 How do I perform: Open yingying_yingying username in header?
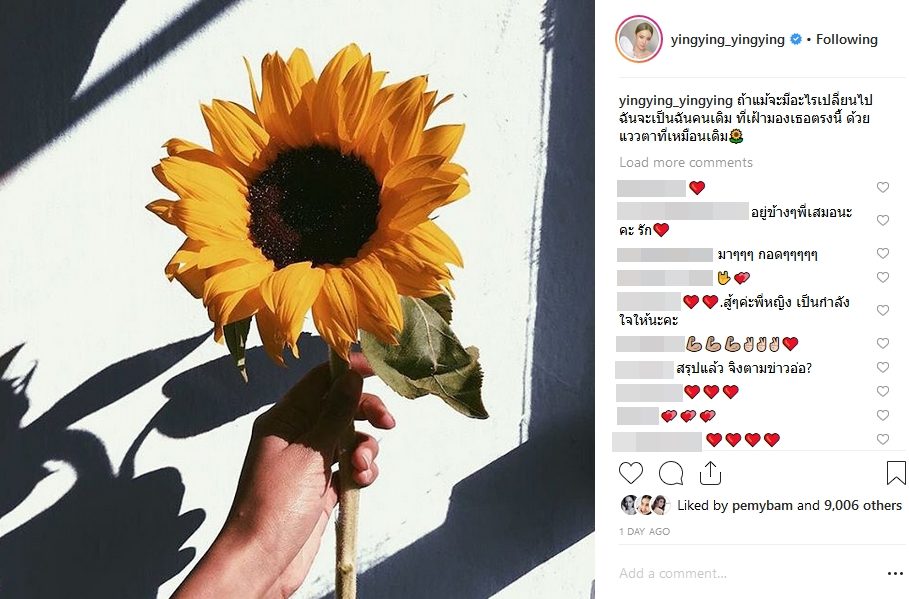728,39
